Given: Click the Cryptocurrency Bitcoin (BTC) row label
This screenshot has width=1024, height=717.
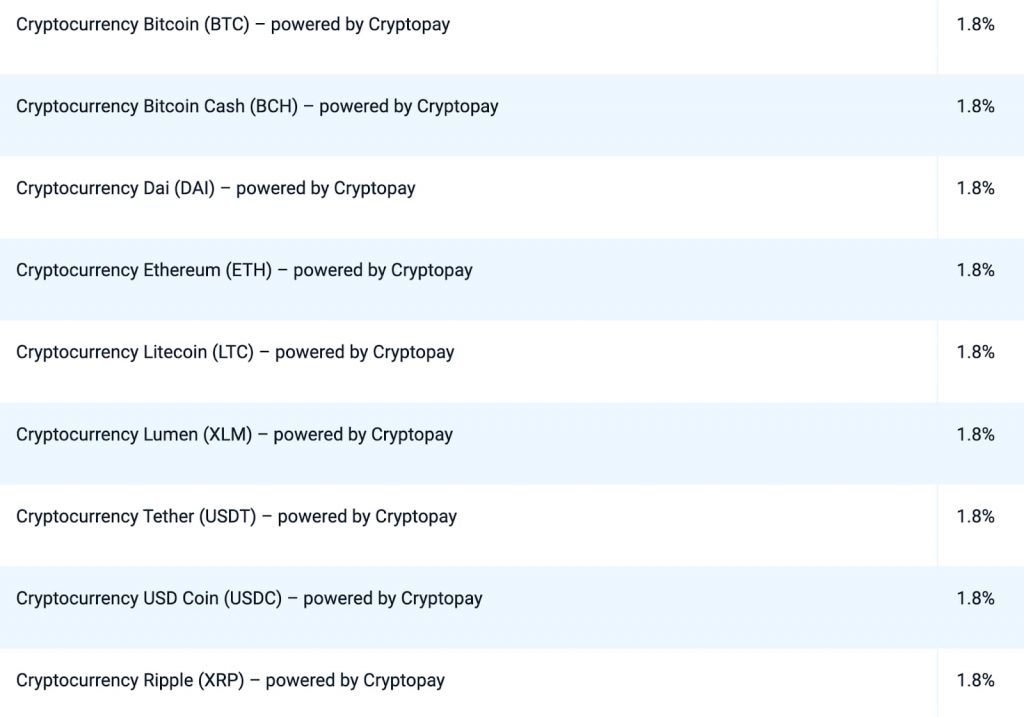Looking at the screenshot, I should tap(232, 25).
